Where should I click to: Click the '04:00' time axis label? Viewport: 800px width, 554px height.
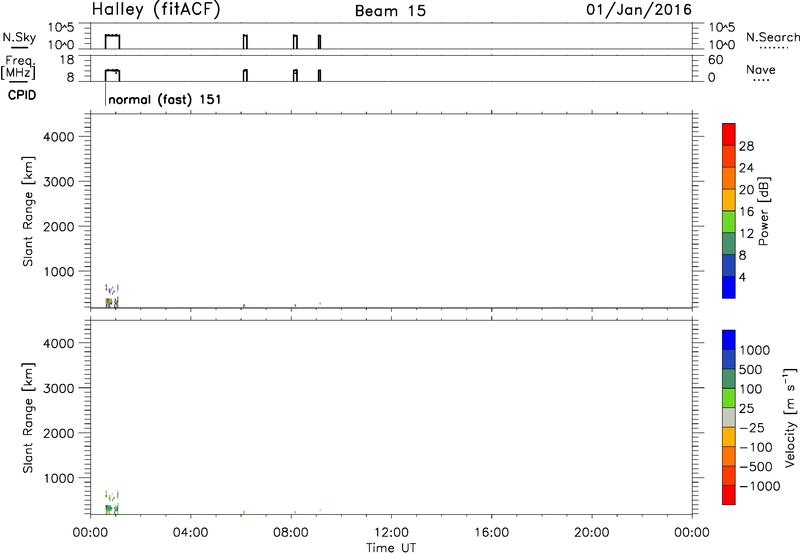point(190,533)
